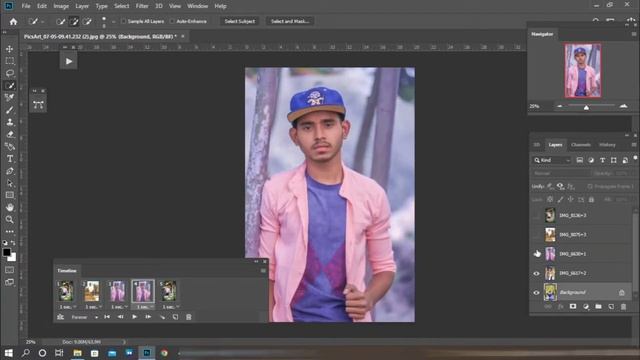Open the brush size options dropdown
The height and width of the screenshot is (360, 640).
click(113, 22)
